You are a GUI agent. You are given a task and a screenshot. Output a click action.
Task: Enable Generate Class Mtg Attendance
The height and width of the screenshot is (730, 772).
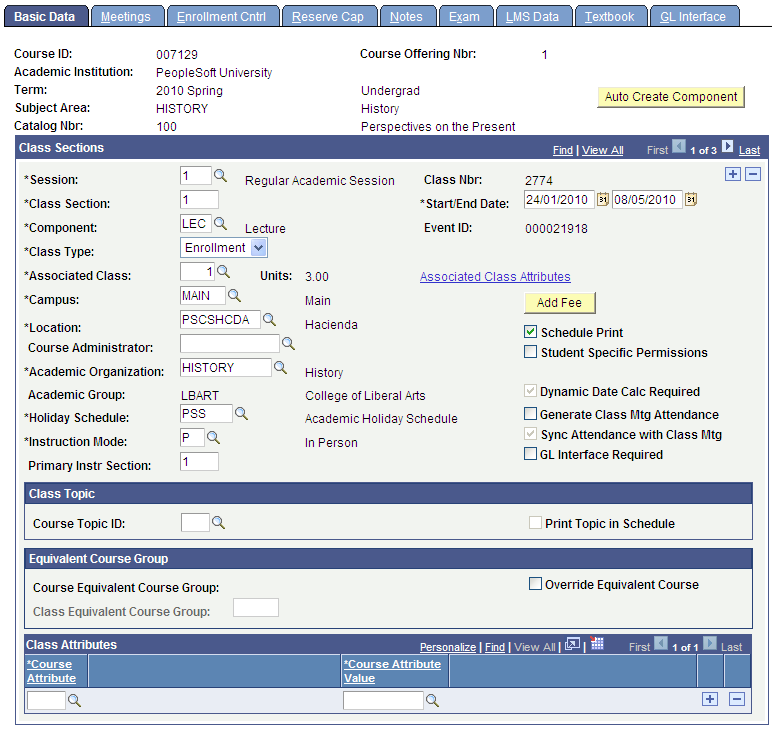530,413
